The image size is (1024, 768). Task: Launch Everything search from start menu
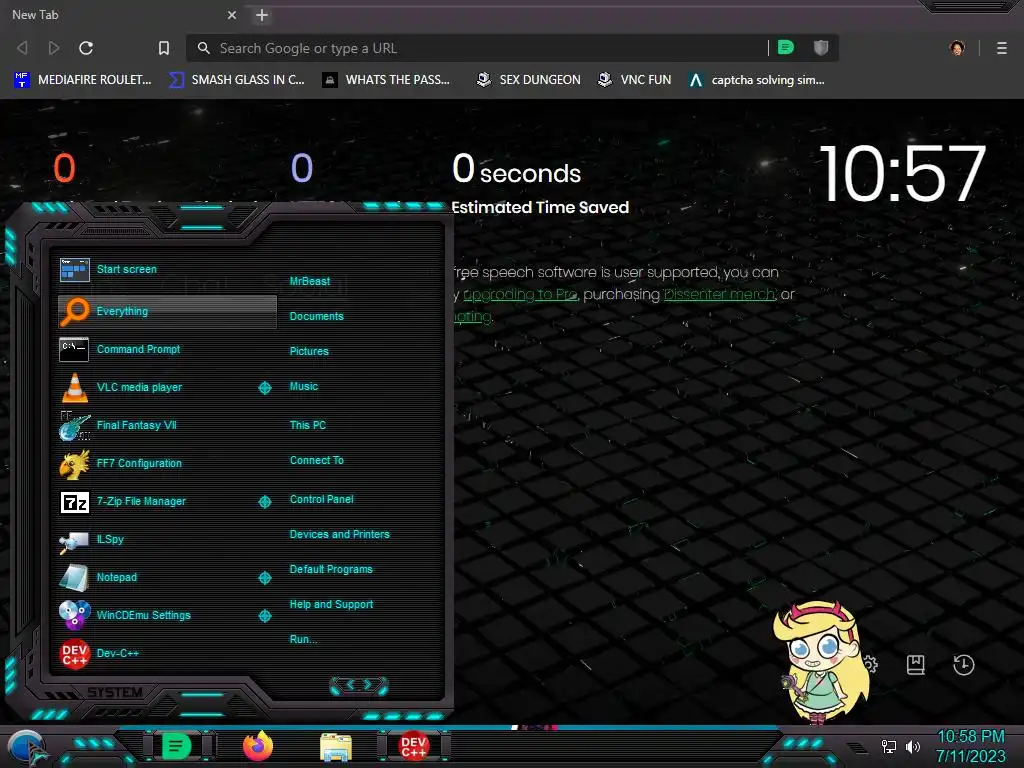(x=167, y=312)
